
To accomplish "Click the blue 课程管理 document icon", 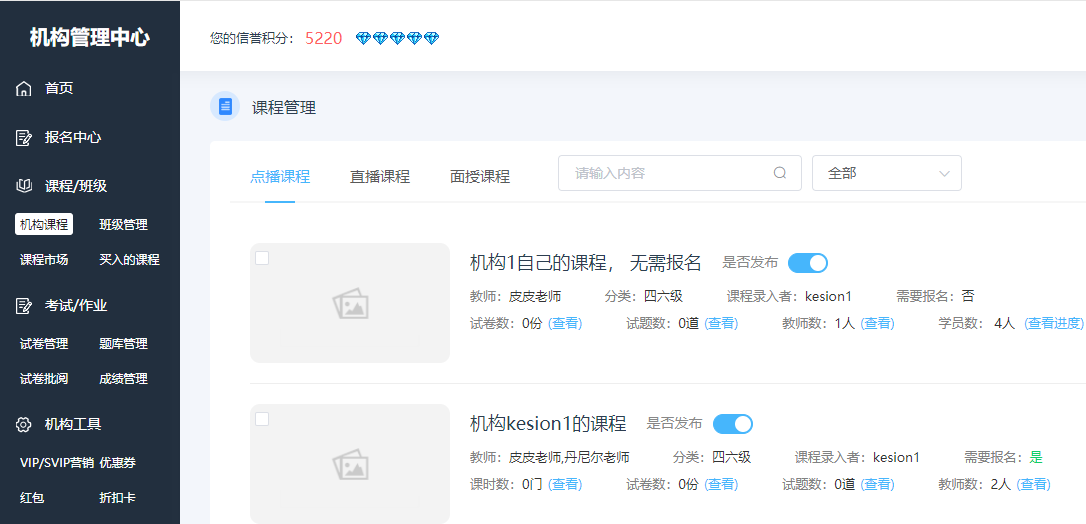I will (225, 106).
